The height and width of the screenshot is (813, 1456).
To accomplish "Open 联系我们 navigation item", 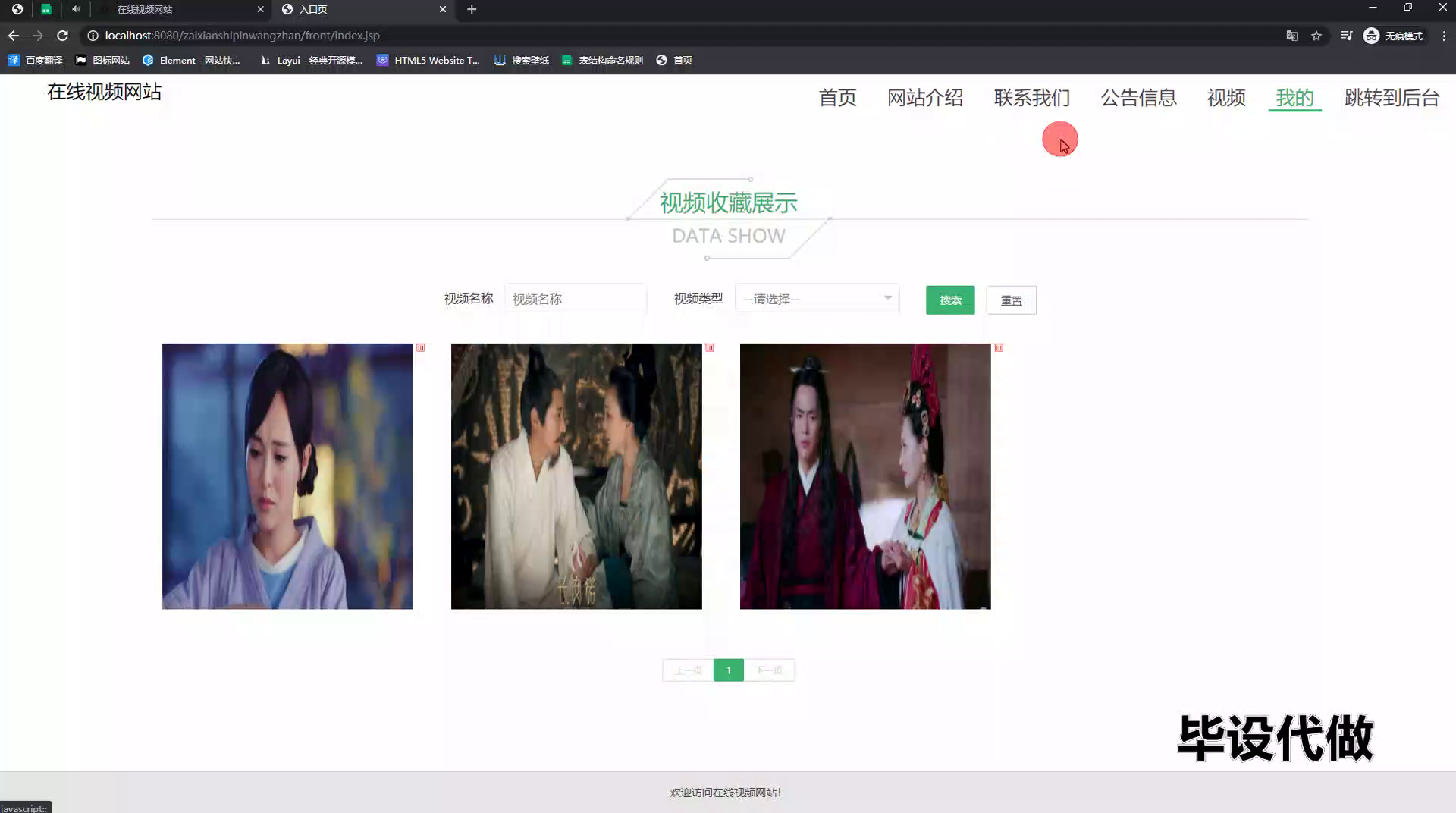I will pos(1032,98).
